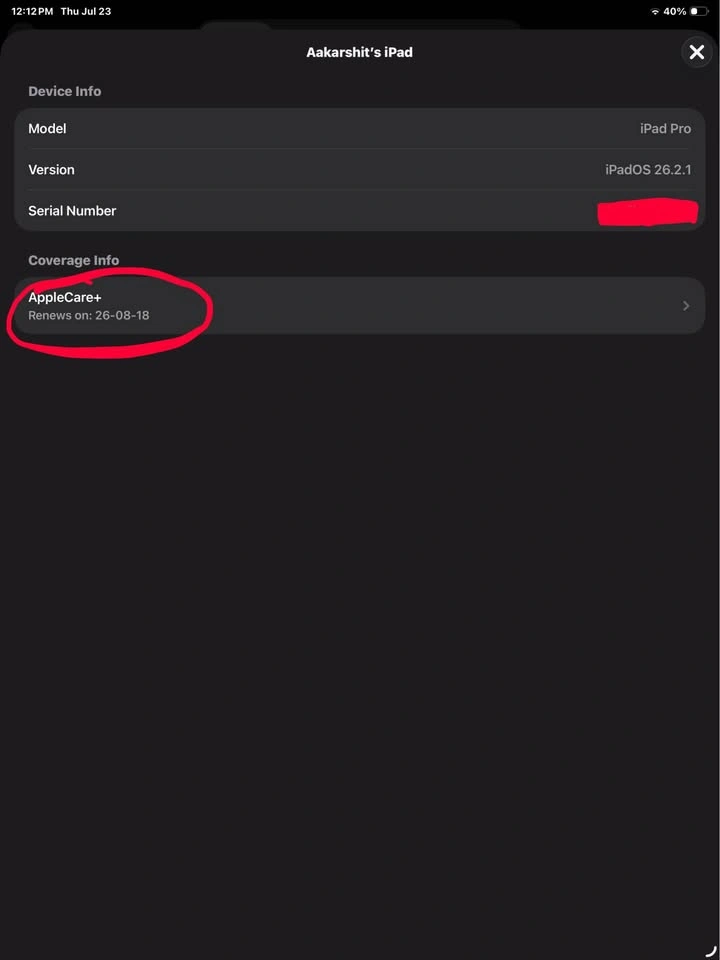The height and width of the screenshot is (960, 720).
Task: Select the Serial Number row label
Action: click(x=72, y=211)
